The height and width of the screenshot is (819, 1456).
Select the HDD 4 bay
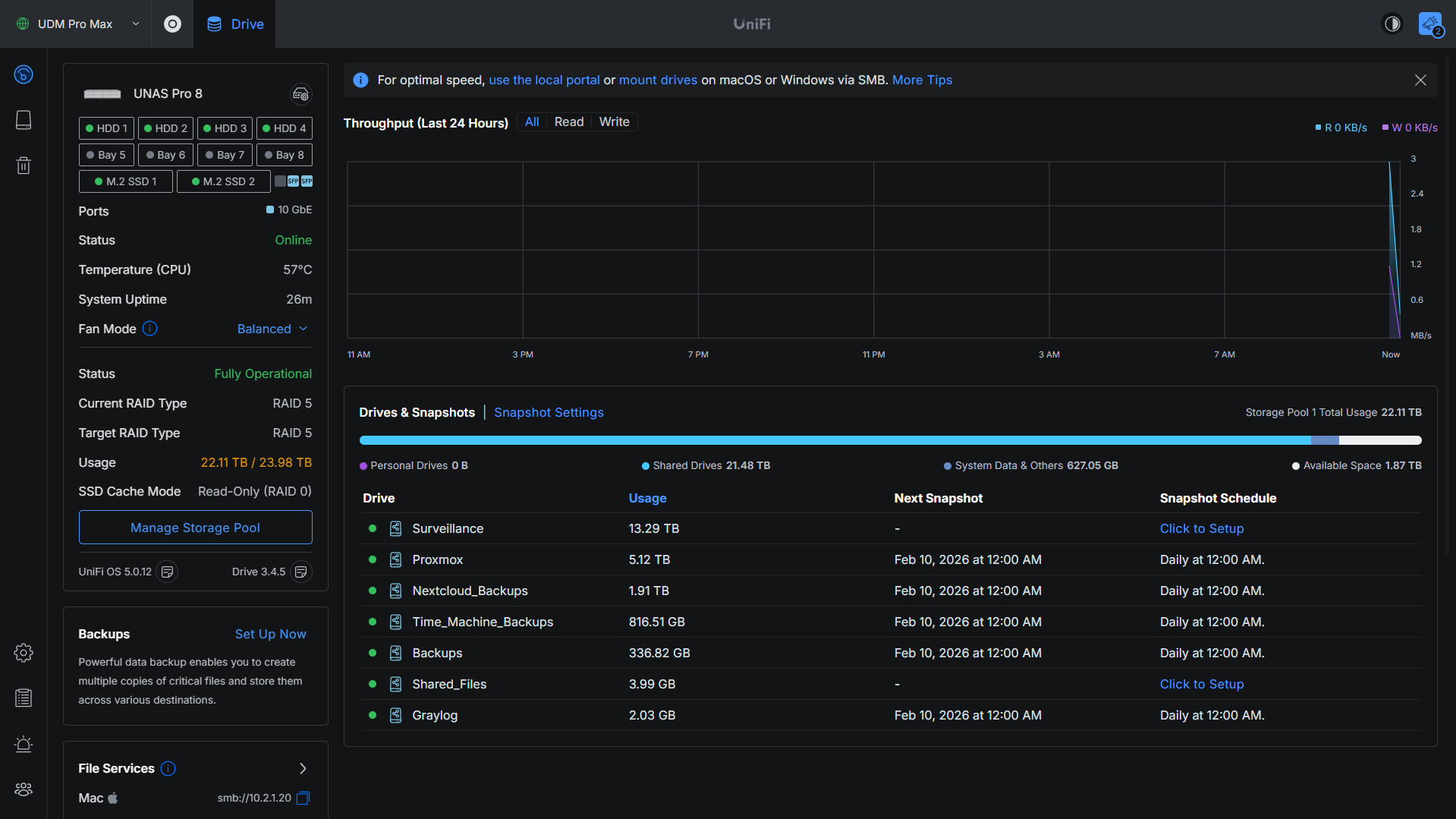[x=285, y=128]
